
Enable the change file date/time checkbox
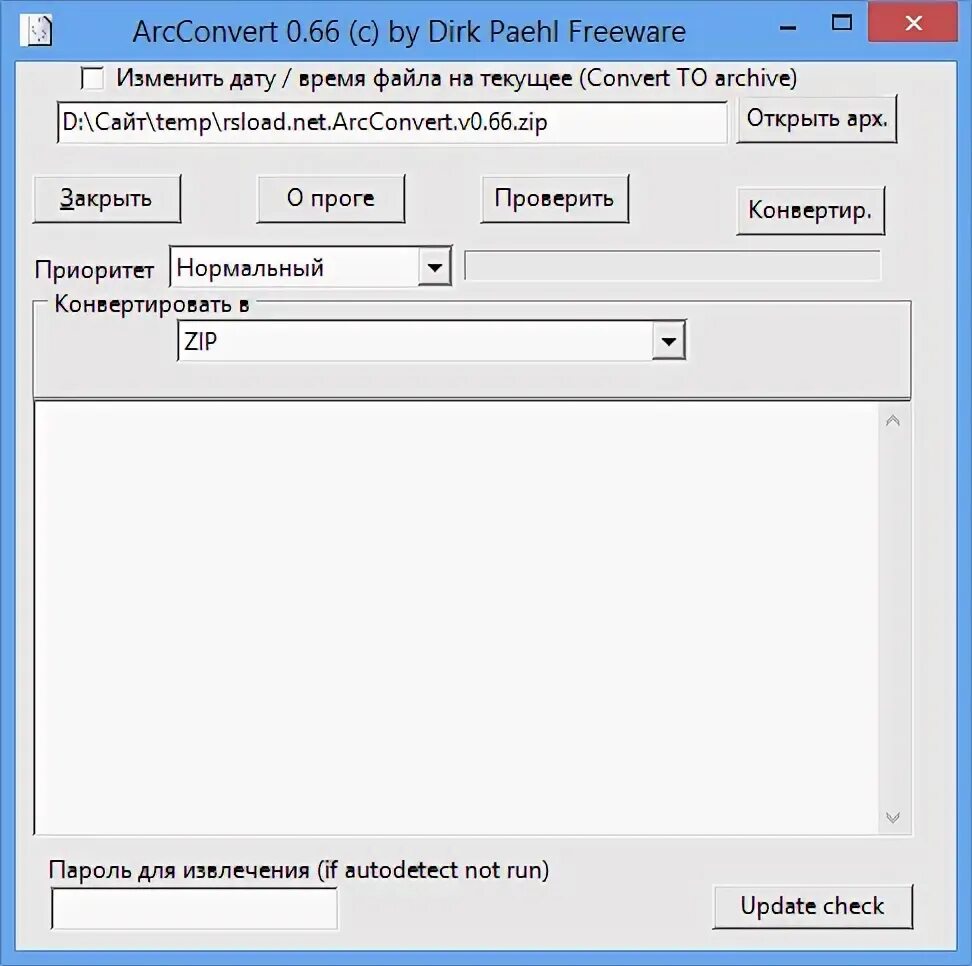coord(92,78)
